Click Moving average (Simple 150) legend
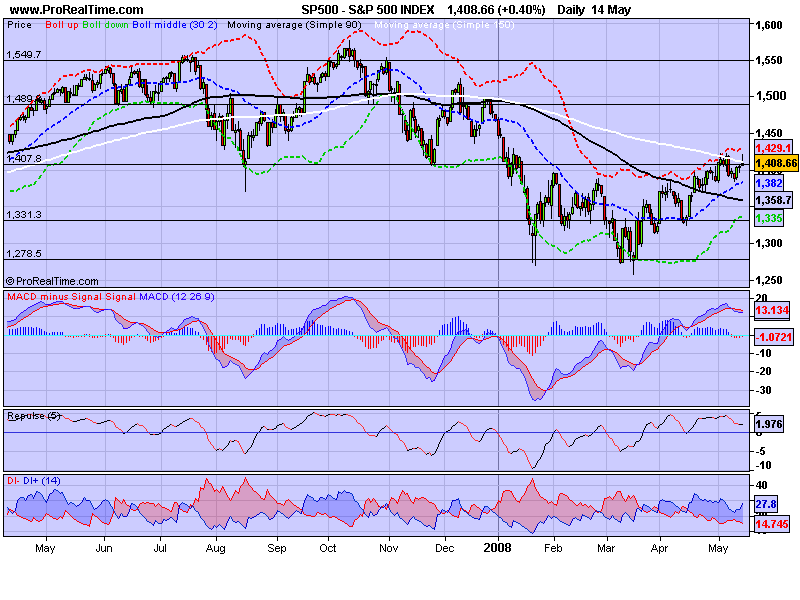800x600 pixels. (x=444, y=24)
